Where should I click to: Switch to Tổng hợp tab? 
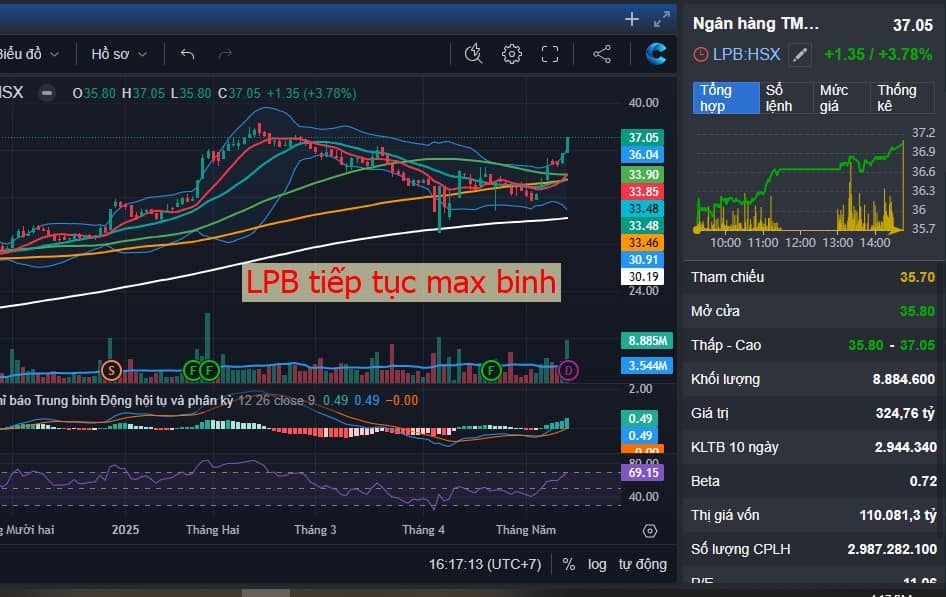point(726,98)
